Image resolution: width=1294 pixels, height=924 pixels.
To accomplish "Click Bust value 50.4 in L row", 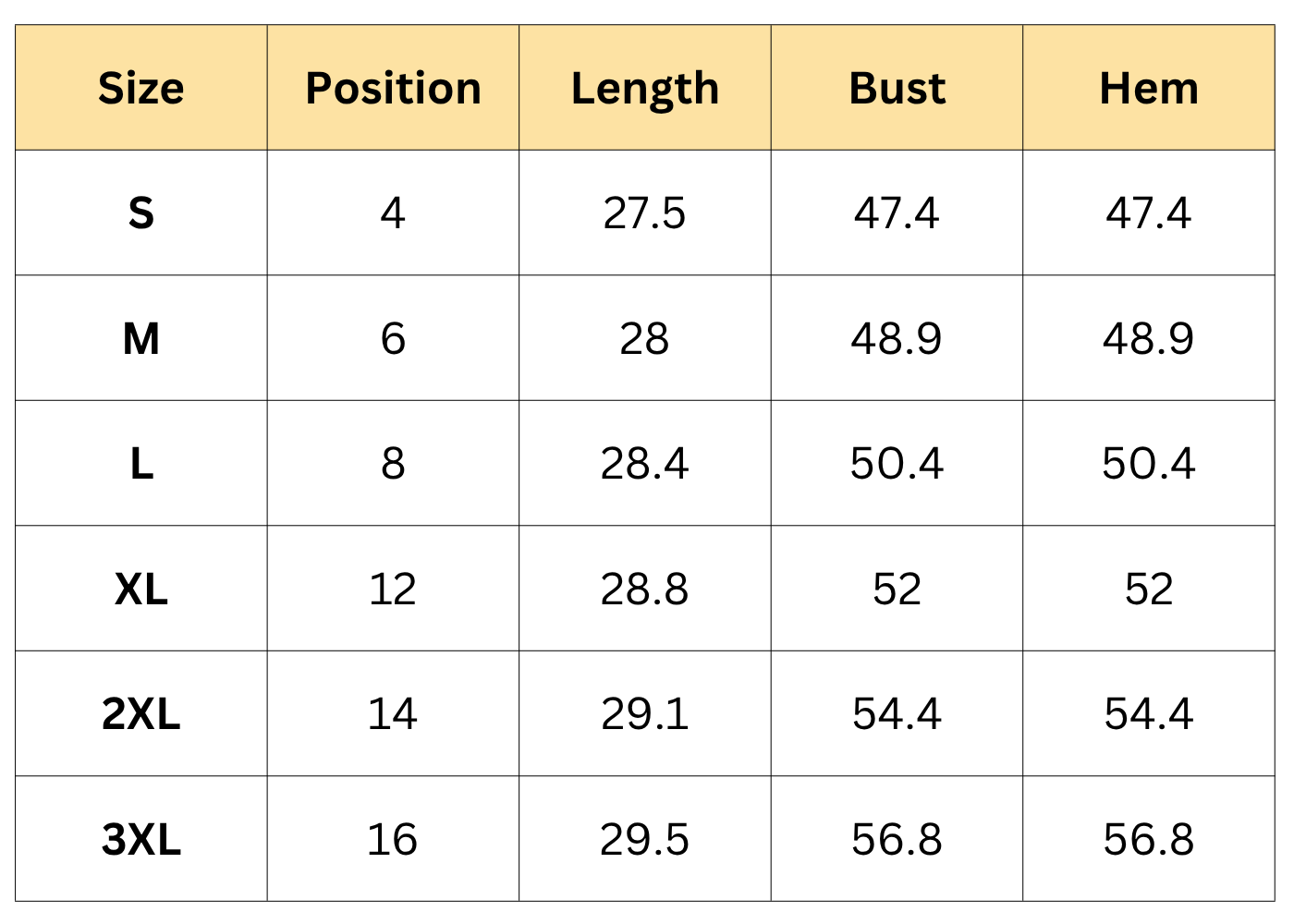I will [897, 464].
